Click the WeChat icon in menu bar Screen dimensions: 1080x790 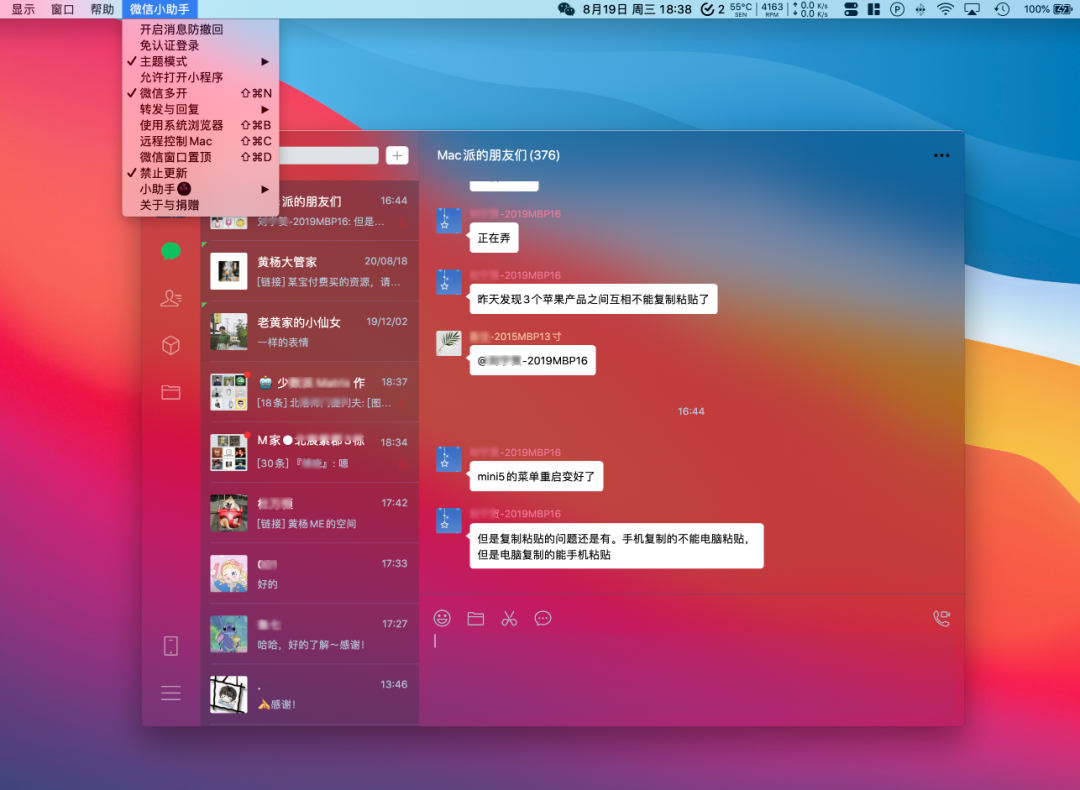[566, 9]
